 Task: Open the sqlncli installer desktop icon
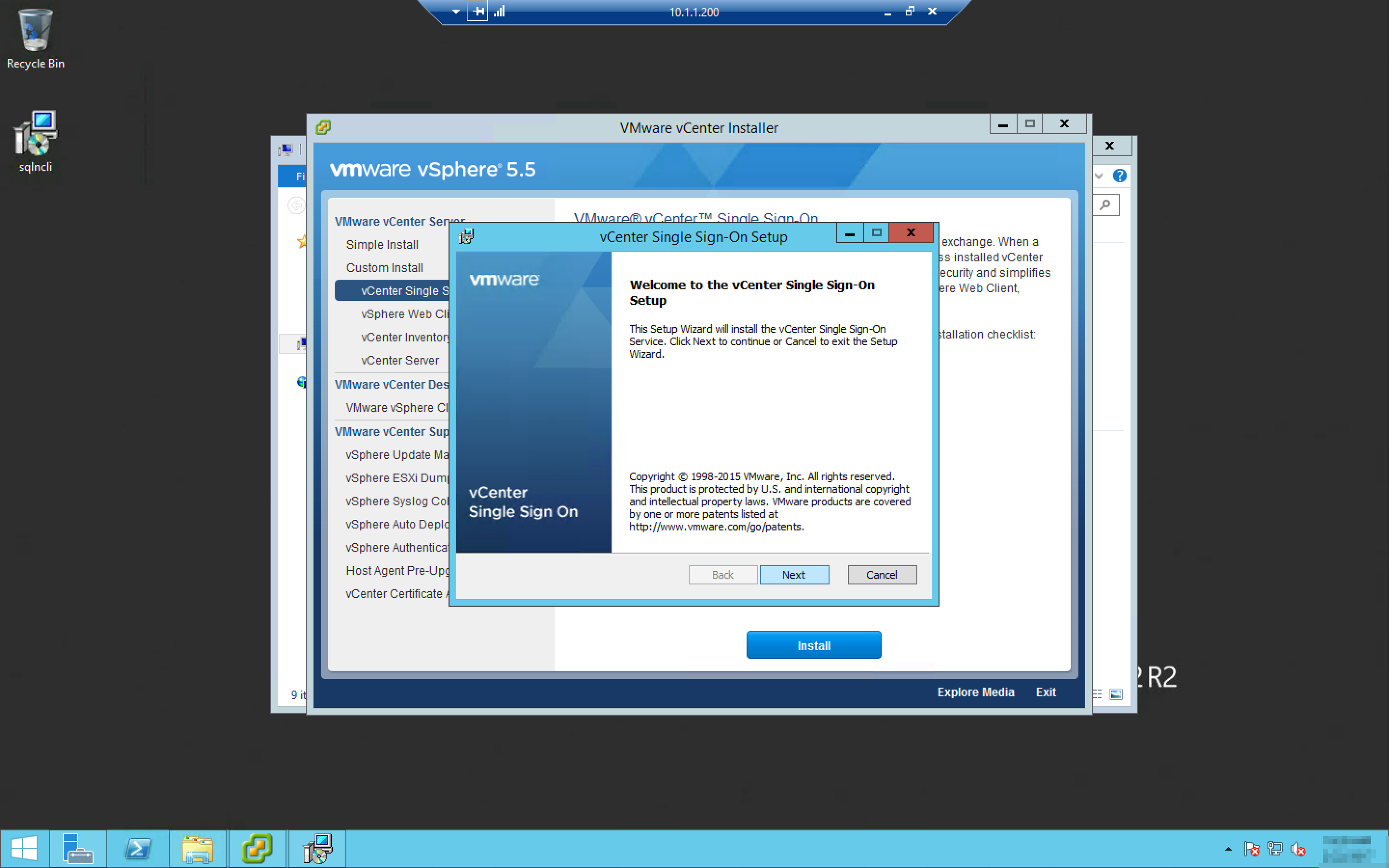35,141
